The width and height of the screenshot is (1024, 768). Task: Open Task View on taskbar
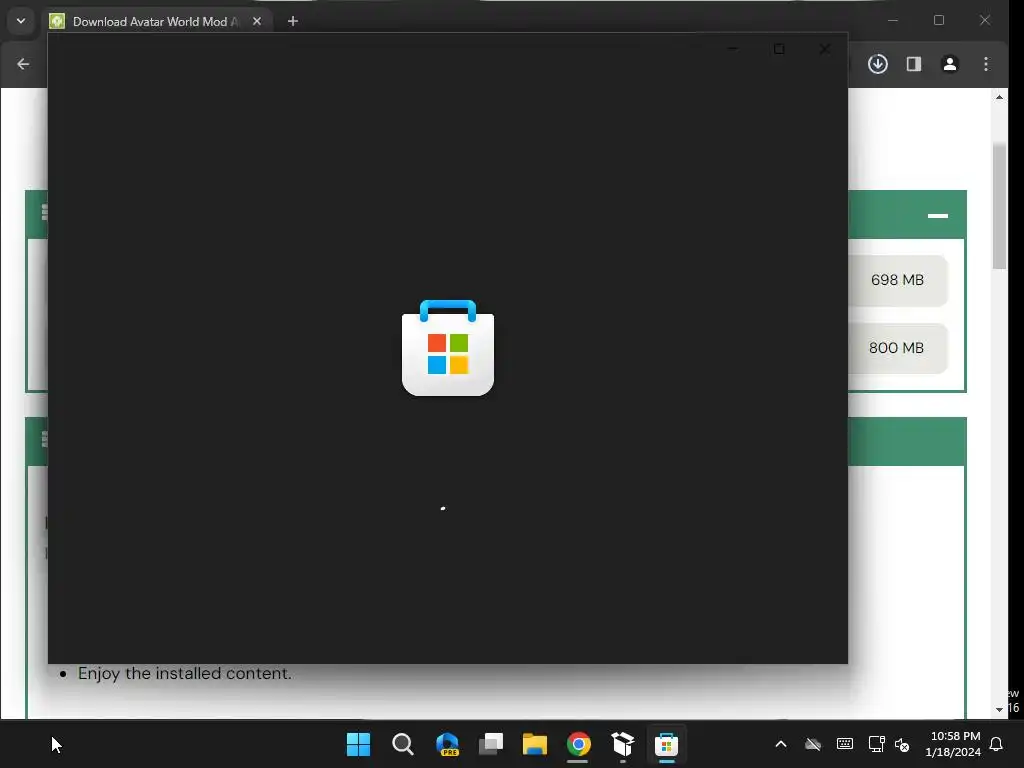pos(491,744)
